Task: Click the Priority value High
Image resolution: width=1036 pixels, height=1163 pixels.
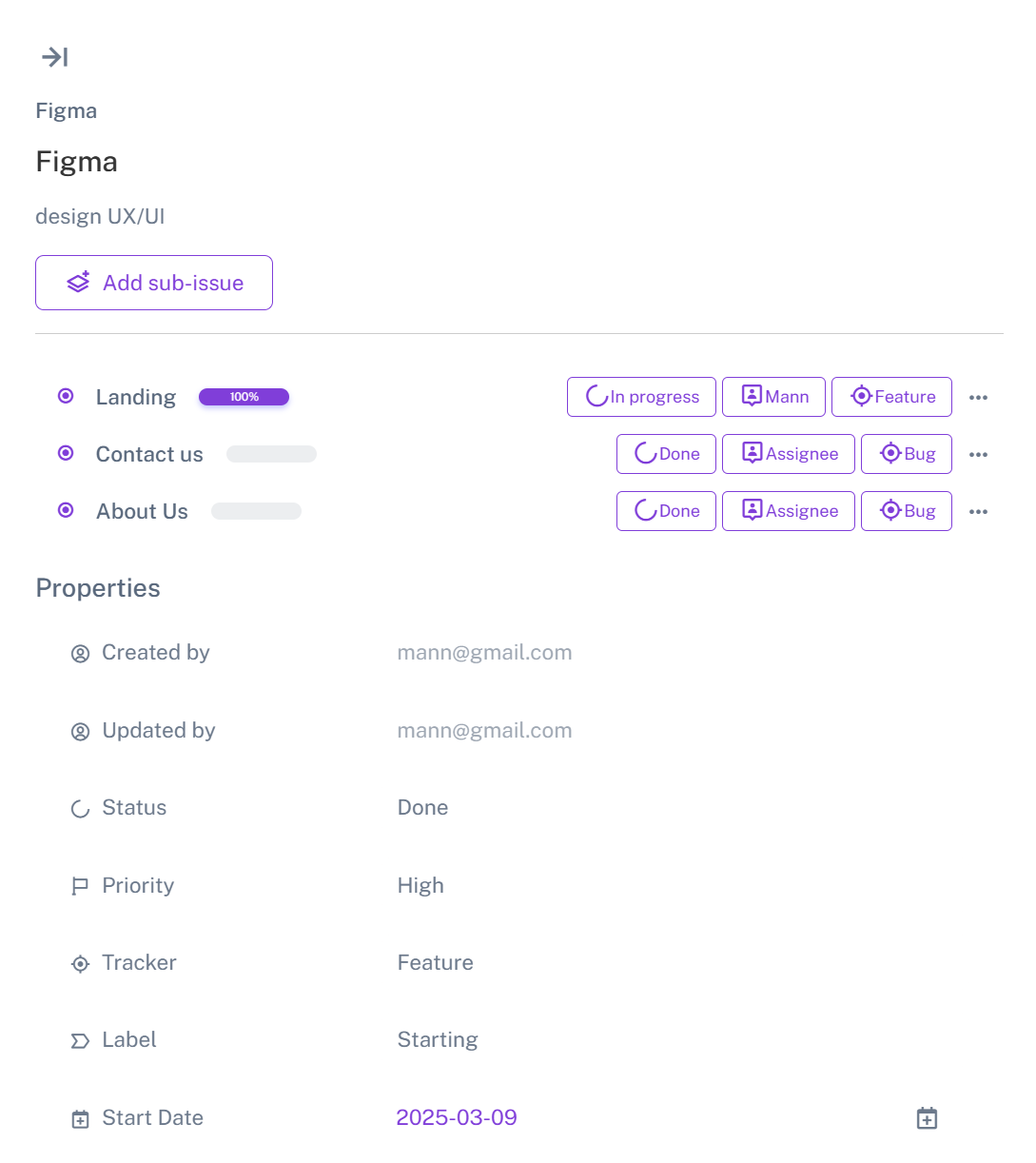Action: click(x=420, y=886)
